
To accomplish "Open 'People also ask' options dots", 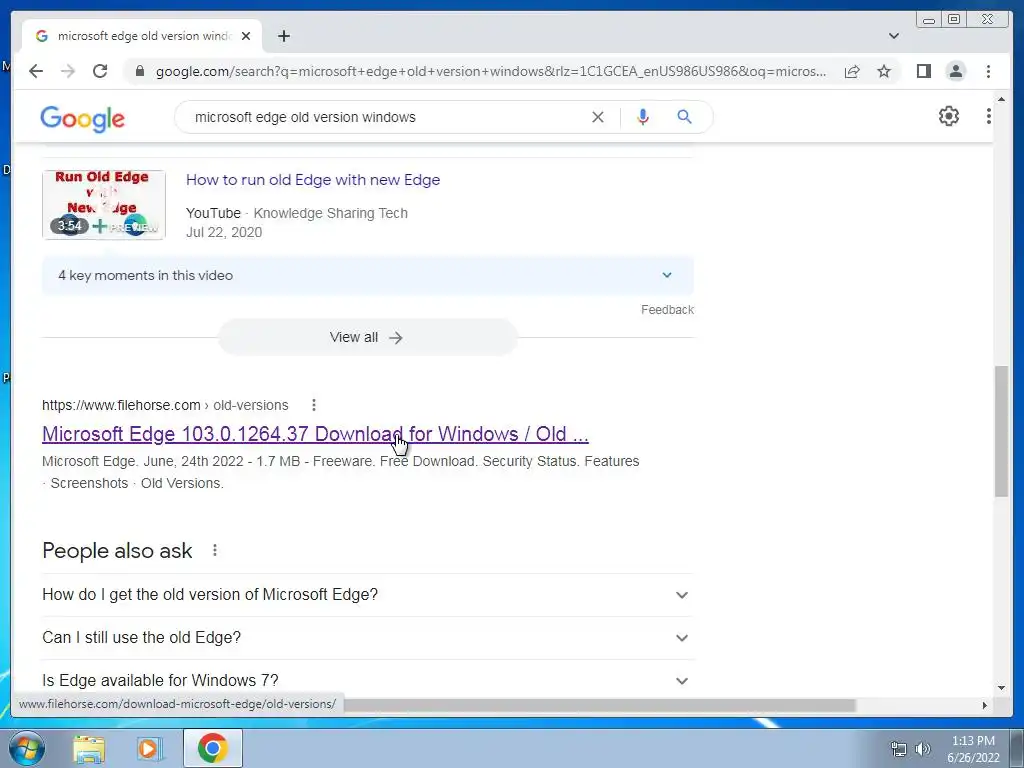I will [x=215, y=551].
